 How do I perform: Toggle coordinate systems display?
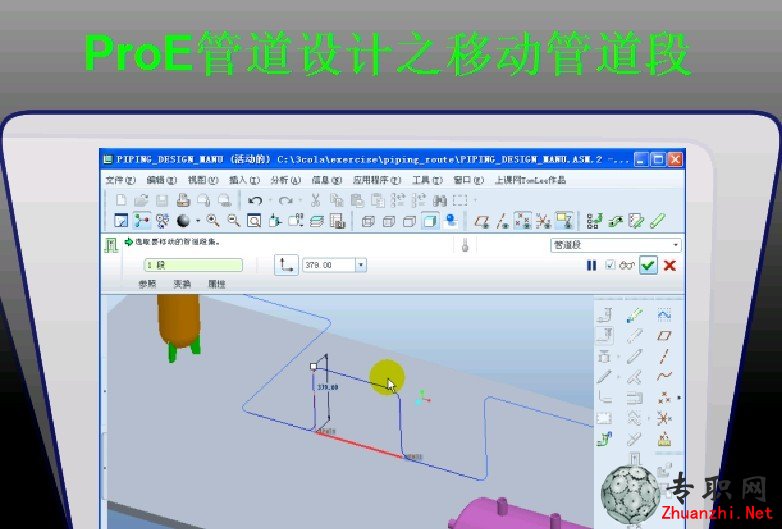point(543,220)
